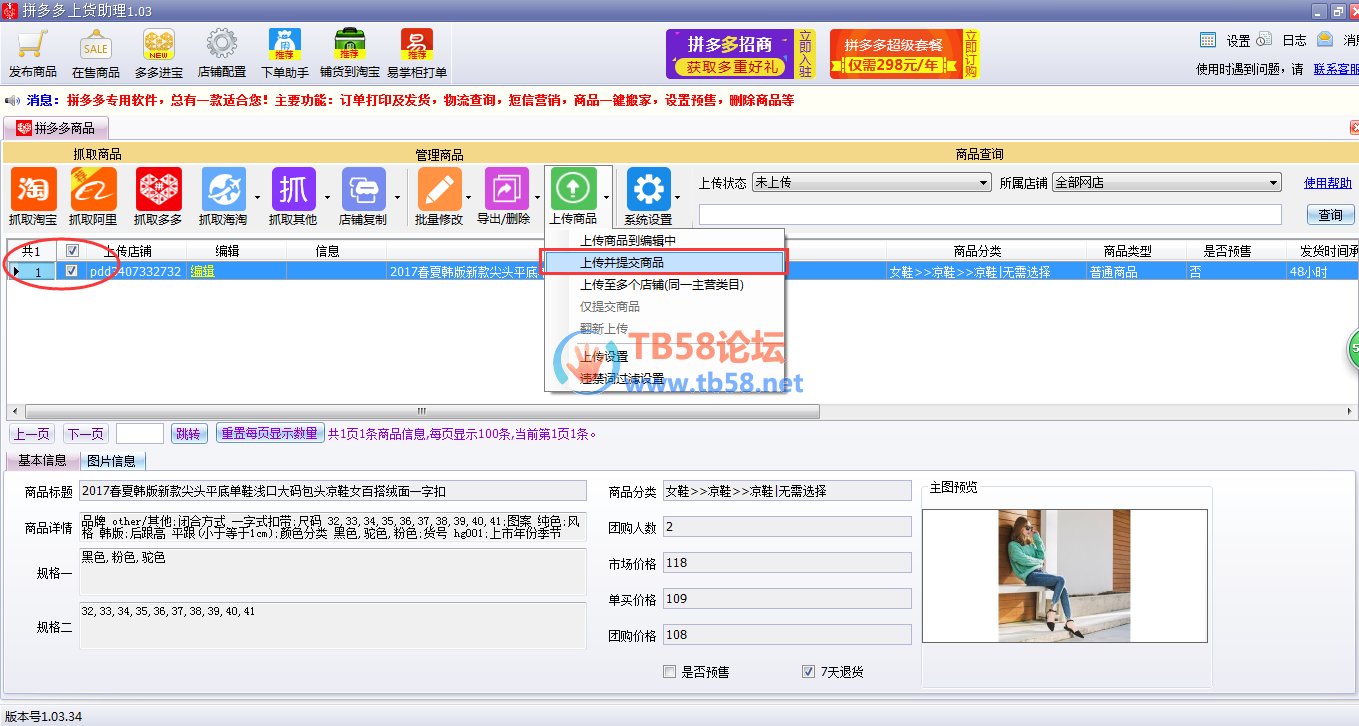Viewport: 1359px width, 726px height.
Task: Open the 抓取多多 tool
Action: [x=158, y=189]
